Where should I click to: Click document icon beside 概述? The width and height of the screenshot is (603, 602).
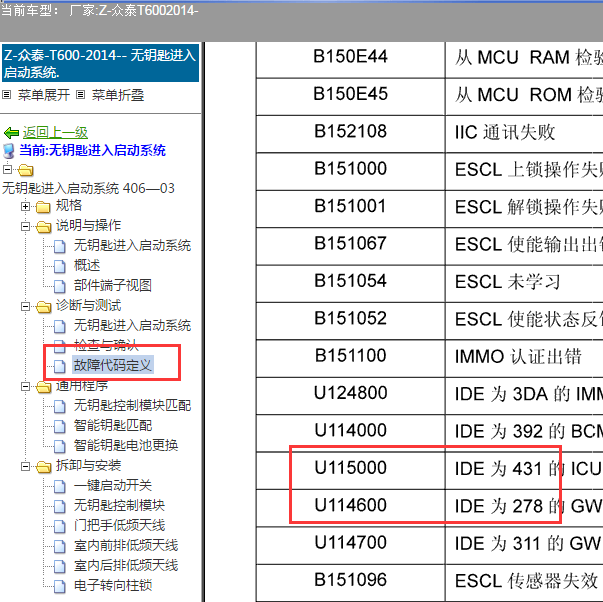(59, 266)
